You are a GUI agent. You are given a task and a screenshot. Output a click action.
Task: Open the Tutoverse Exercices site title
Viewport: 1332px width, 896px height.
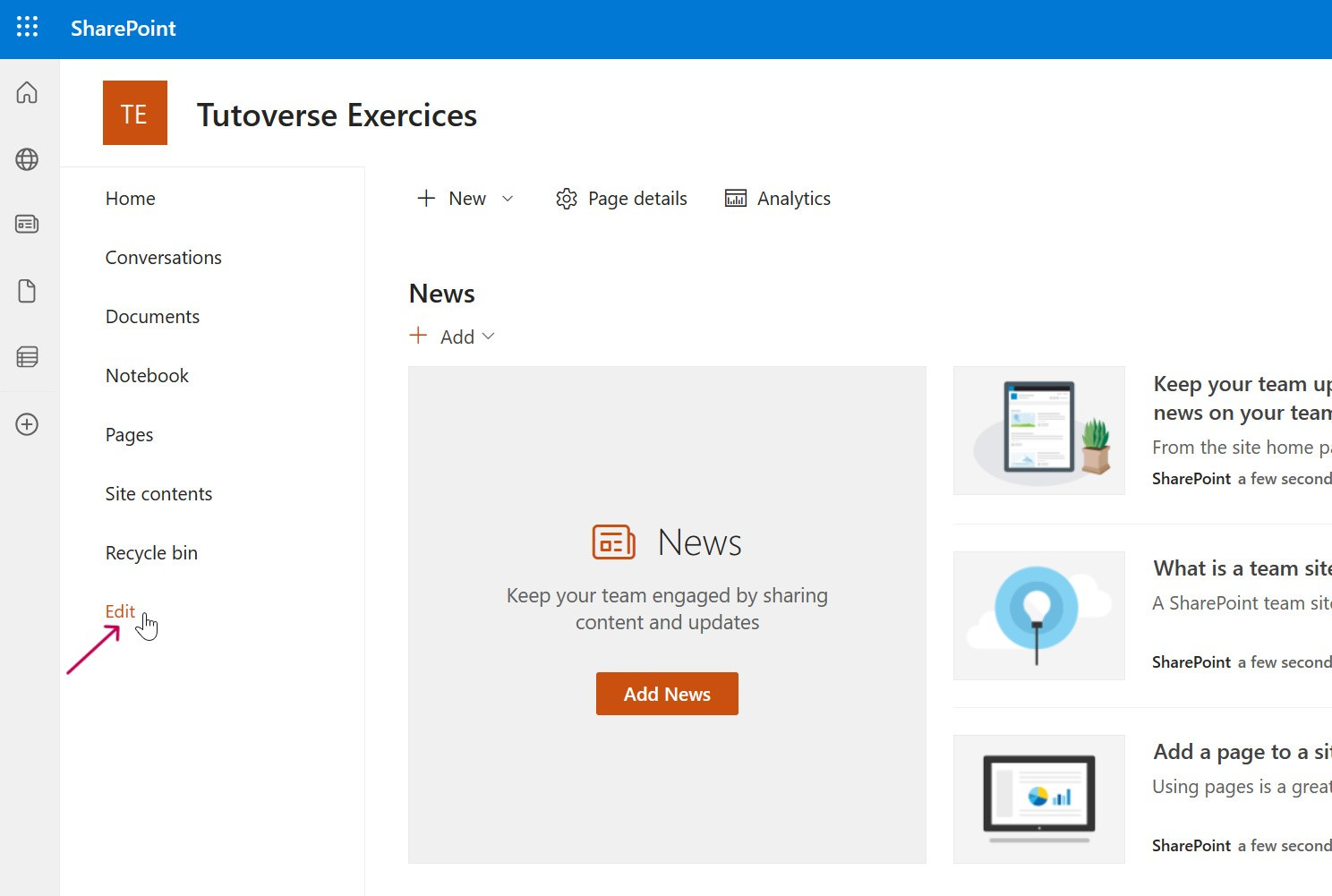click(x=337, y=115)
